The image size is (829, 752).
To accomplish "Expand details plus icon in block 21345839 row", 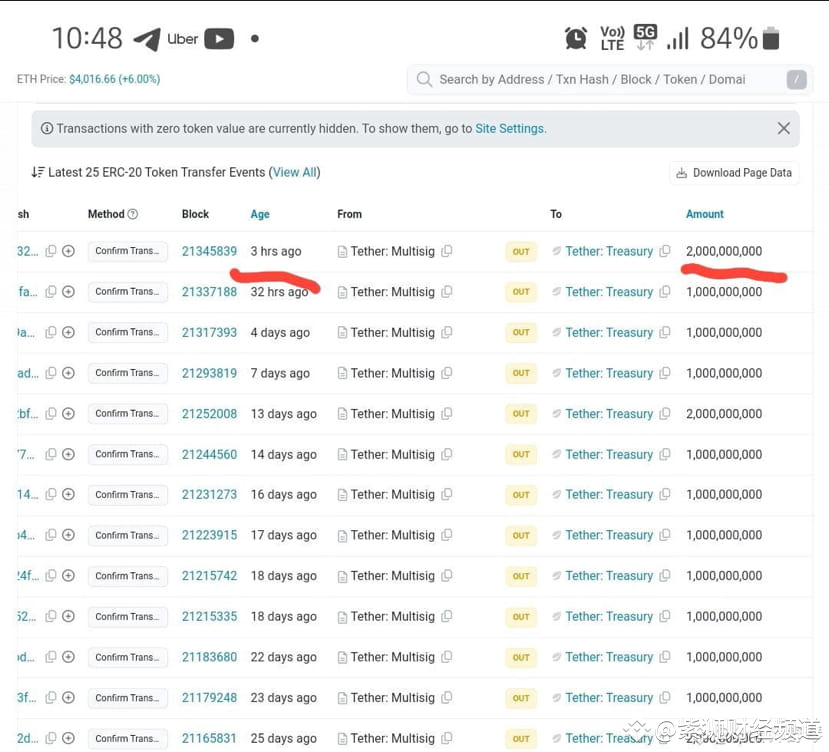I will pos(68,251).
